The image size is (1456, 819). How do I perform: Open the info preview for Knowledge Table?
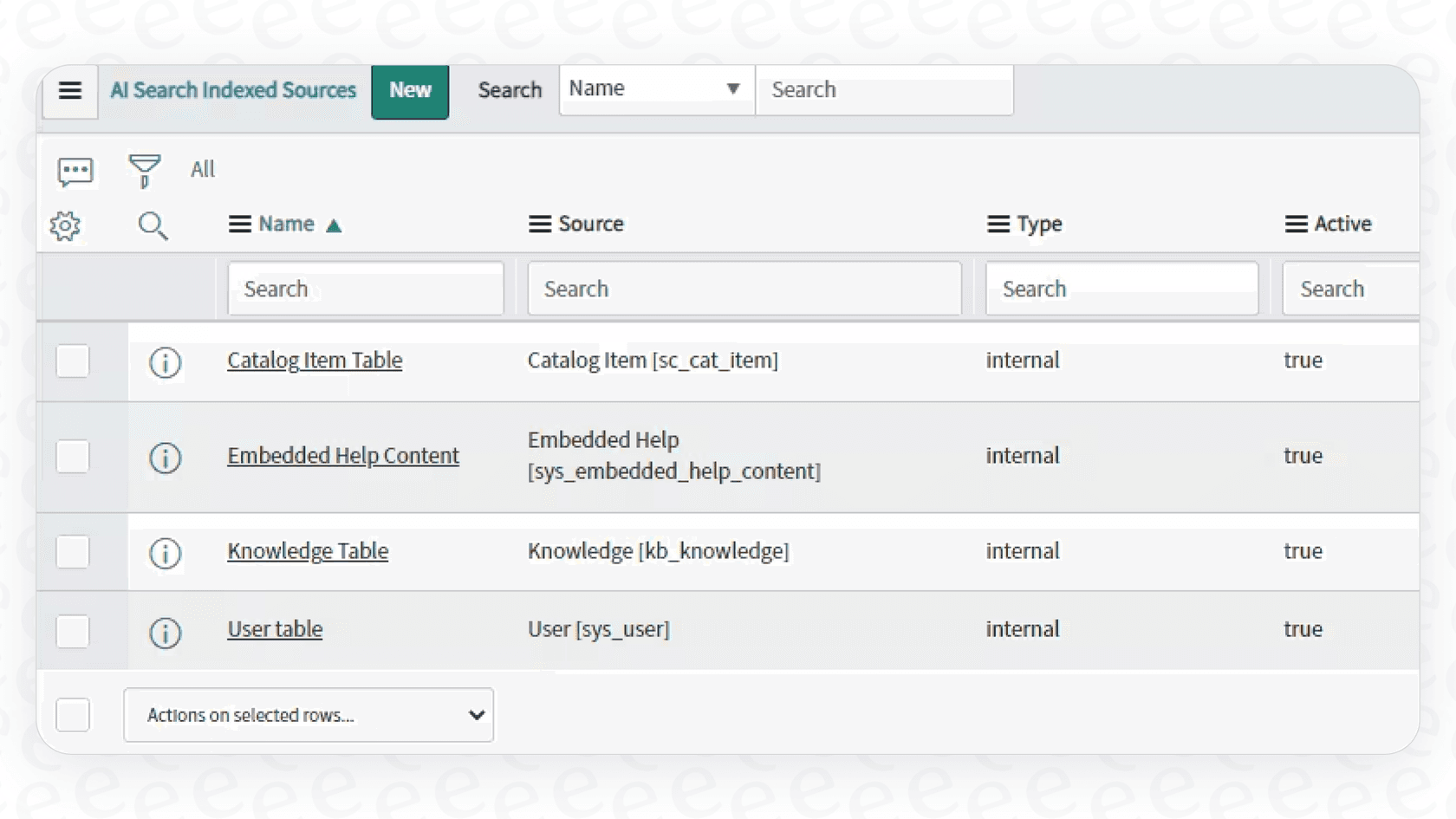pos(165,554)
